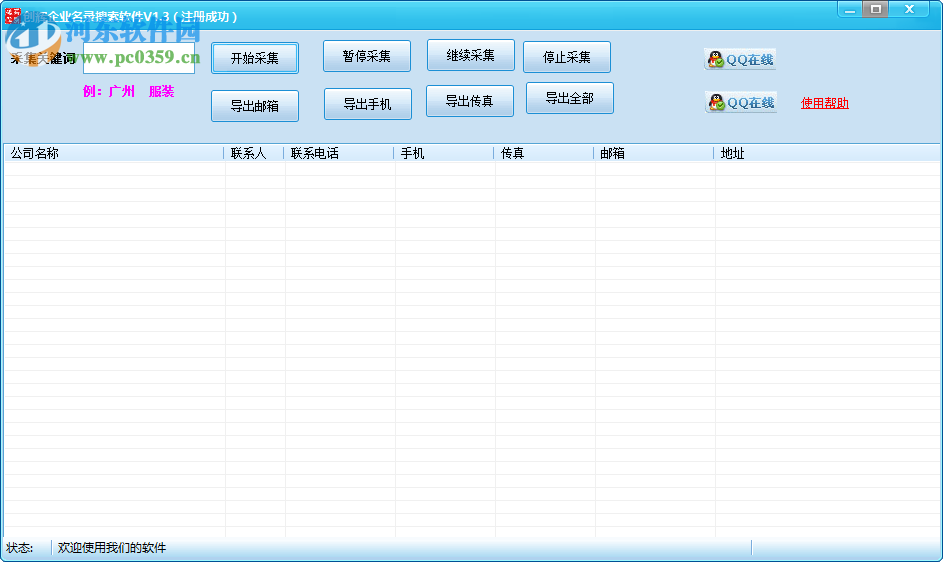Click the 地址 column header
Image resolution: width=943 pixels, height=562 pixels.
click(x=827, y=153)
